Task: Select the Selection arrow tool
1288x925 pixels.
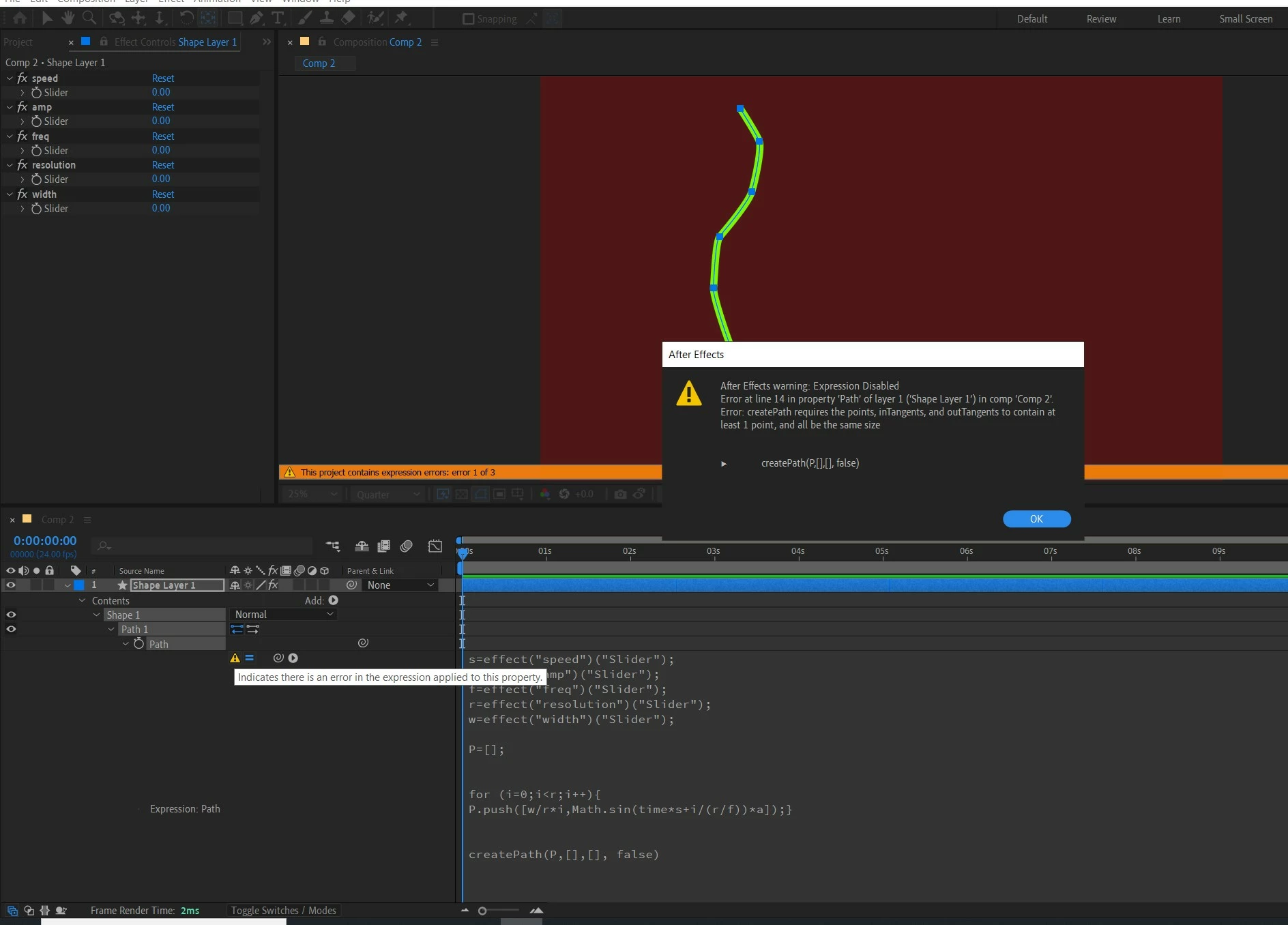Action: (x=47, y=18)
